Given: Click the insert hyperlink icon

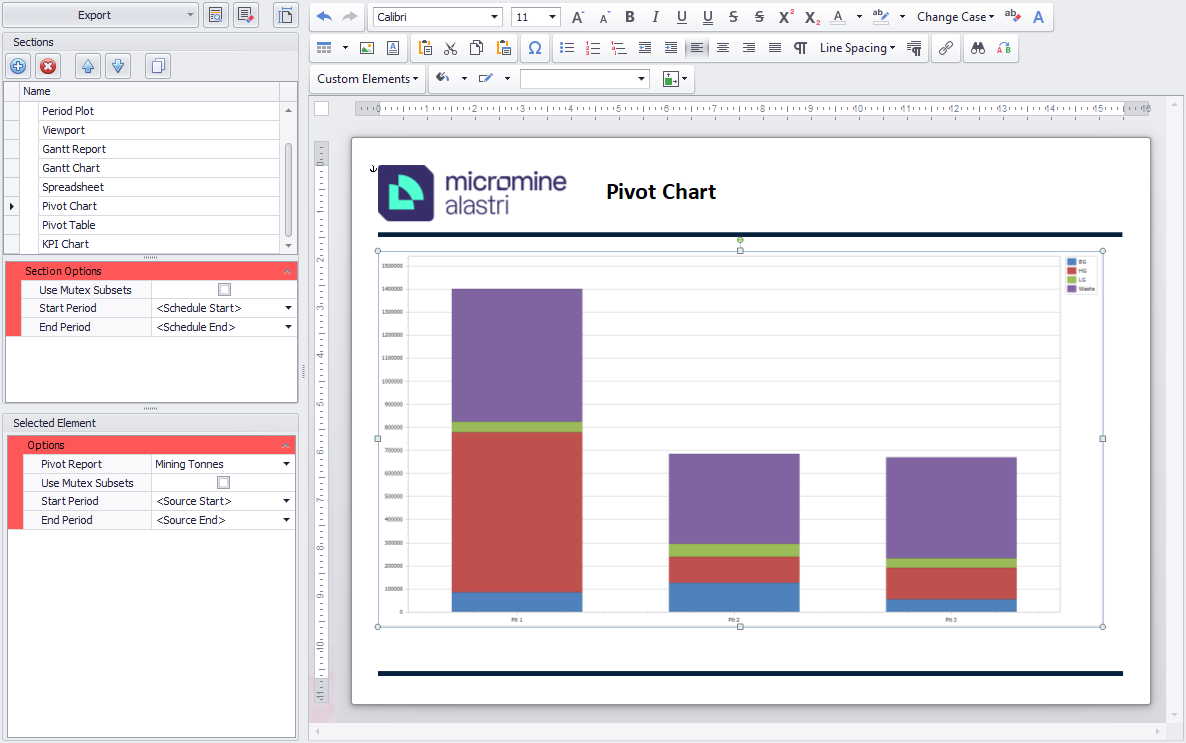Looking at the screenshot, I should tap(945, 48).
